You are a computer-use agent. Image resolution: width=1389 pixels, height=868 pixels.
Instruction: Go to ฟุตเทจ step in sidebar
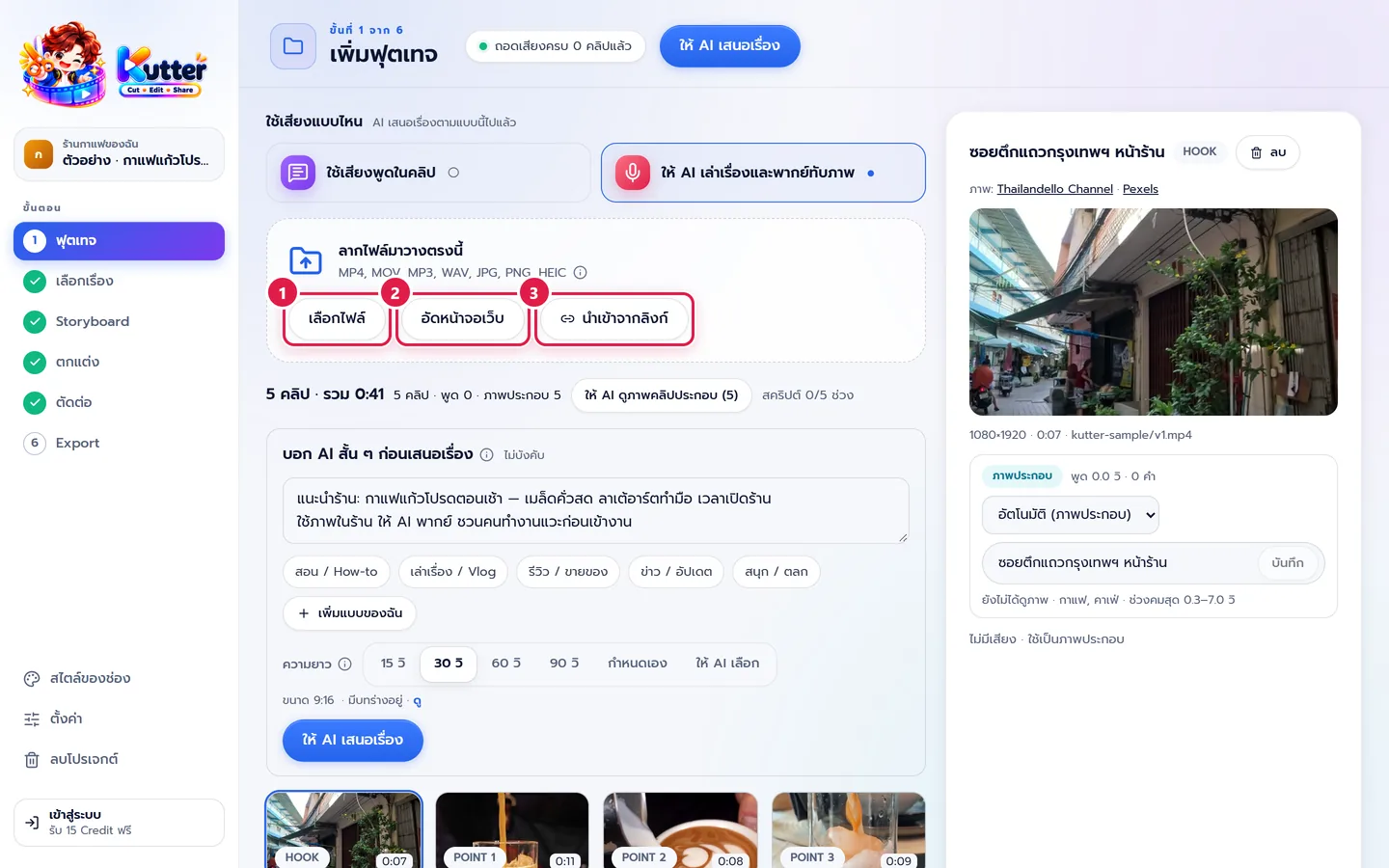point(119,241)
